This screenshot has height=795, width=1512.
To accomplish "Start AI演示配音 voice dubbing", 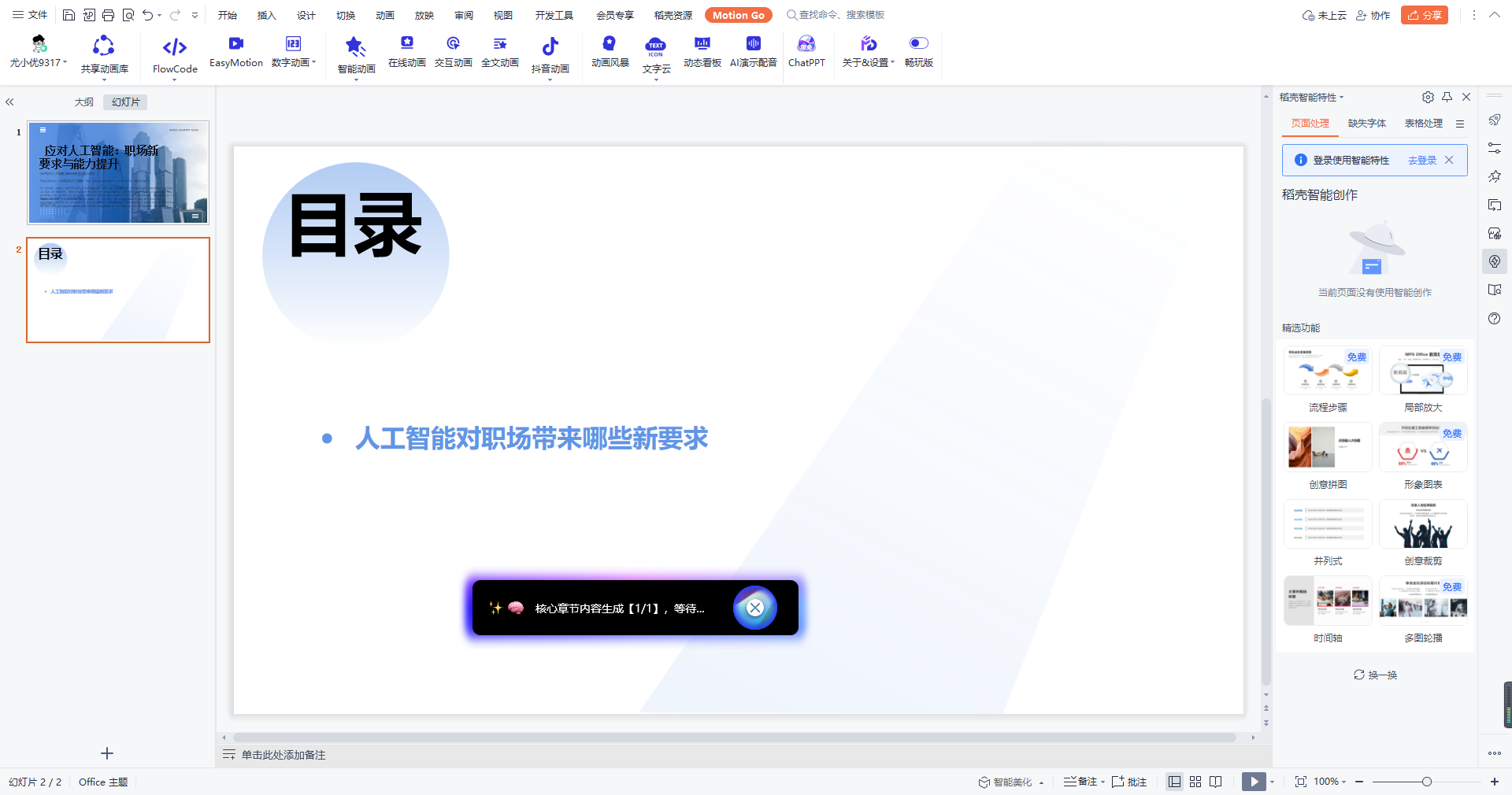I will (754, 54).
